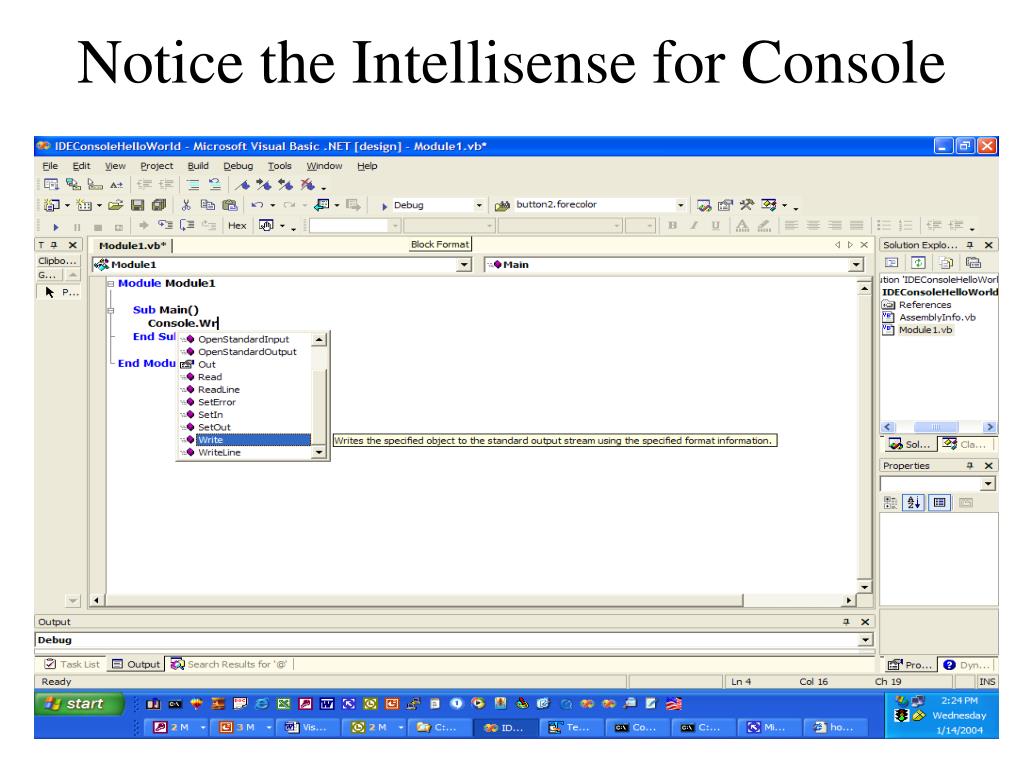Click the Find in Files binoculars icon
The width and height of the screenshot is (1024, 768).
[502, 206]
